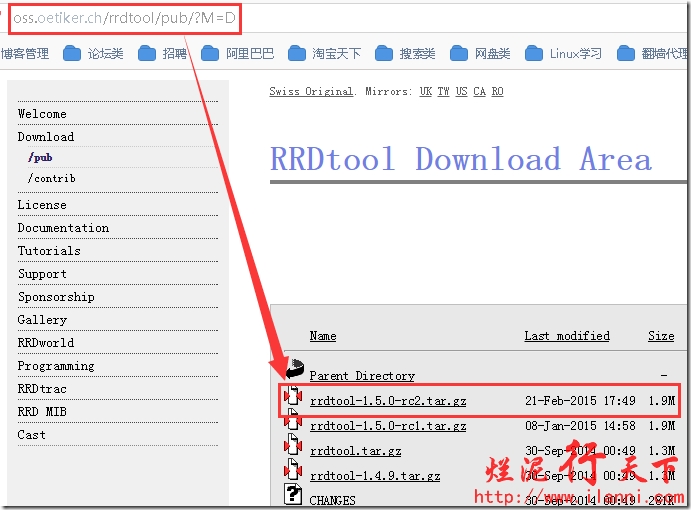
Task: Open the 博客管理 bookmark
Action: [x=25, y=54]
